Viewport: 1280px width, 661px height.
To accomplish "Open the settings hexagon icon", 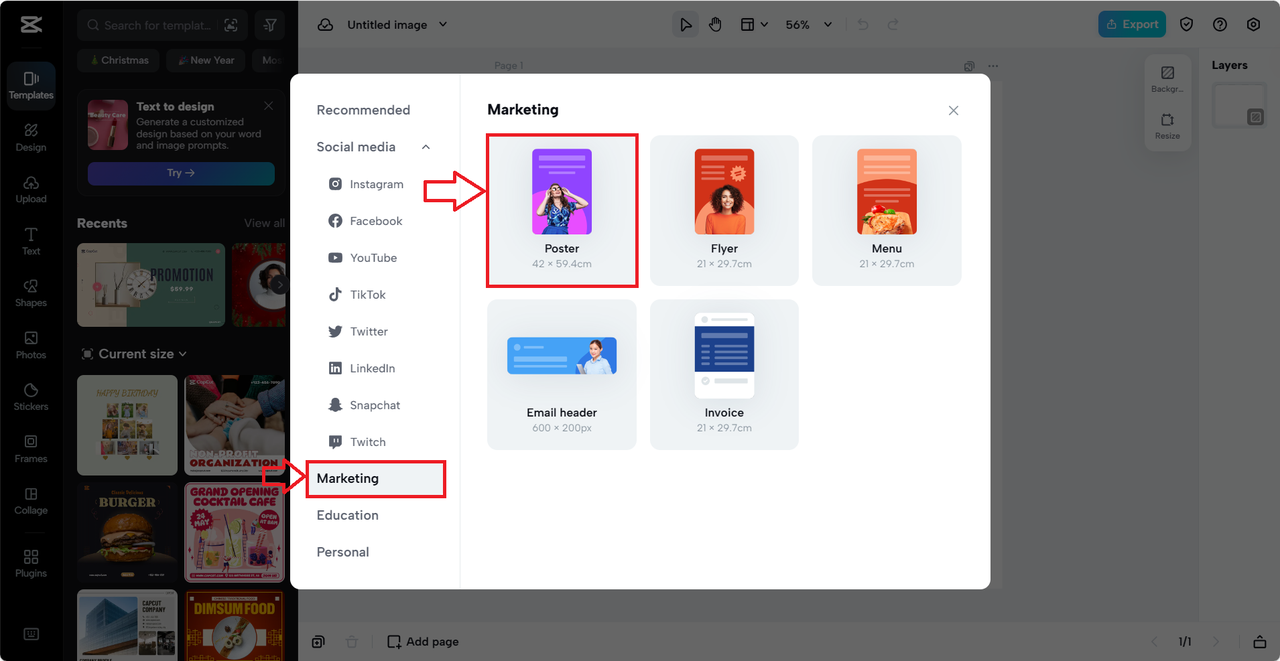I will tap(1253, 25).
